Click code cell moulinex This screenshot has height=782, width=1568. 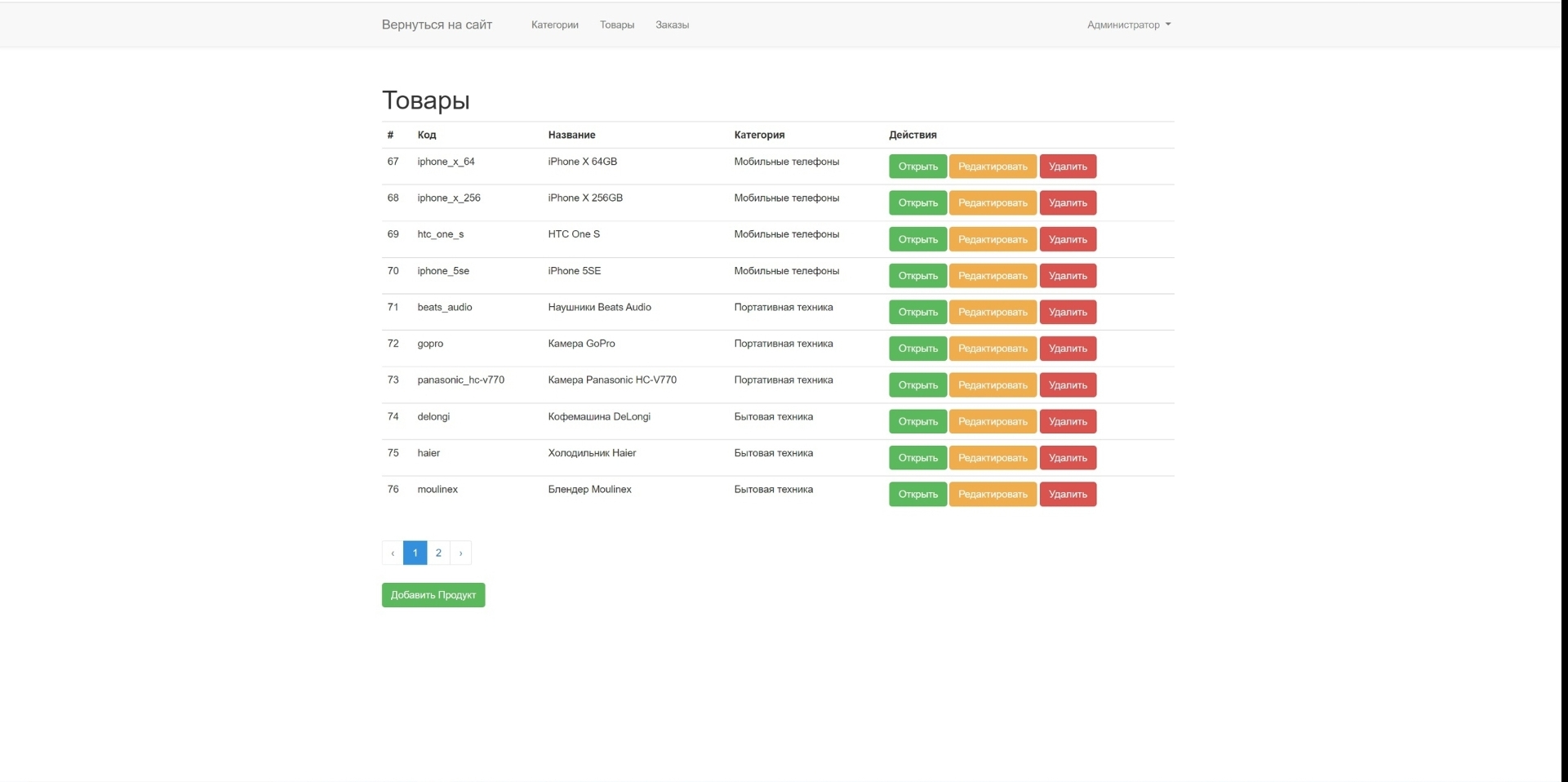[x=438, y=489]
